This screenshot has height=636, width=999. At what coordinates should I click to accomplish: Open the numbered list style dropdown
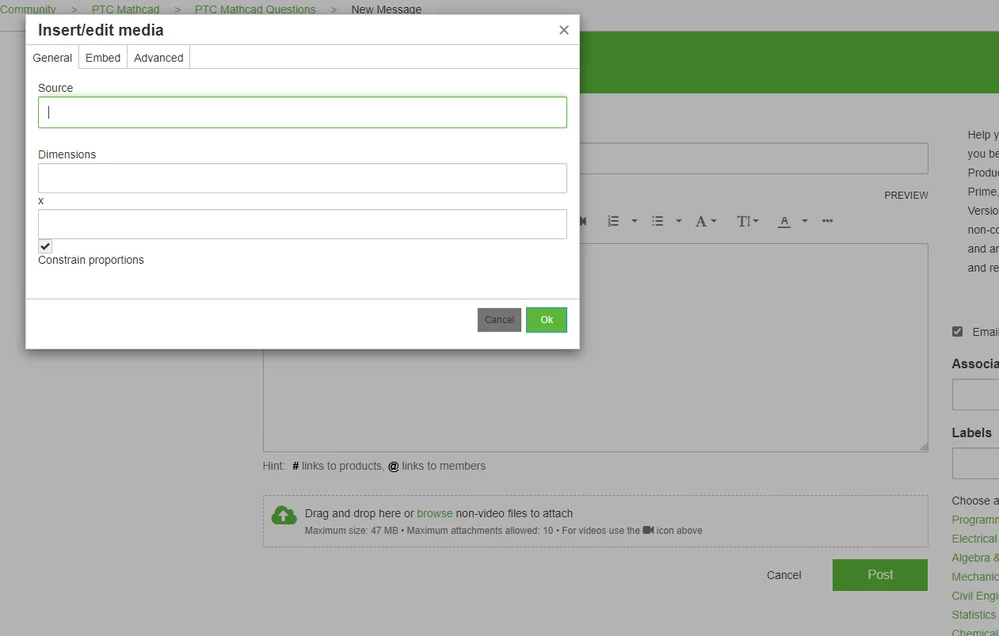click(x=634, y=221)
